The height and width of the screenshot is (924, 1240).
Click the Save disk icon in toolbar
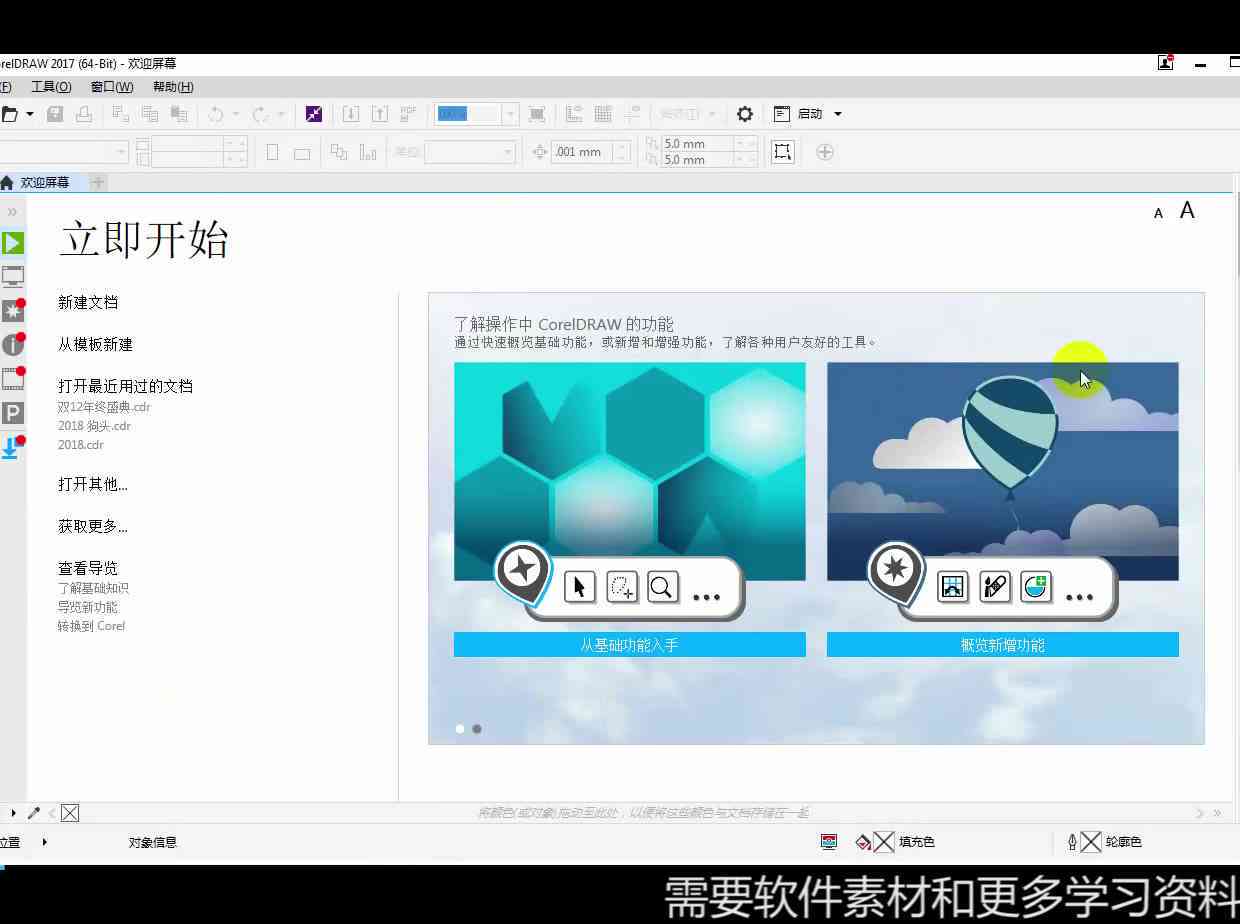(x=56, y=114)
